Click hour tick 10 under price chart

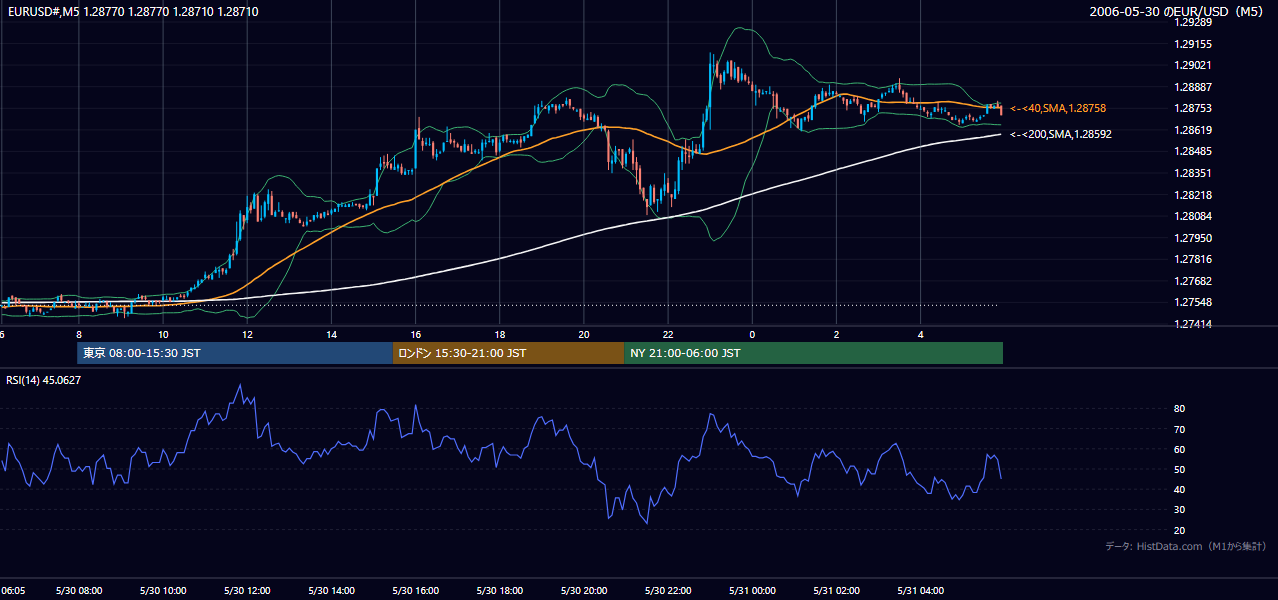click(163, 335)
